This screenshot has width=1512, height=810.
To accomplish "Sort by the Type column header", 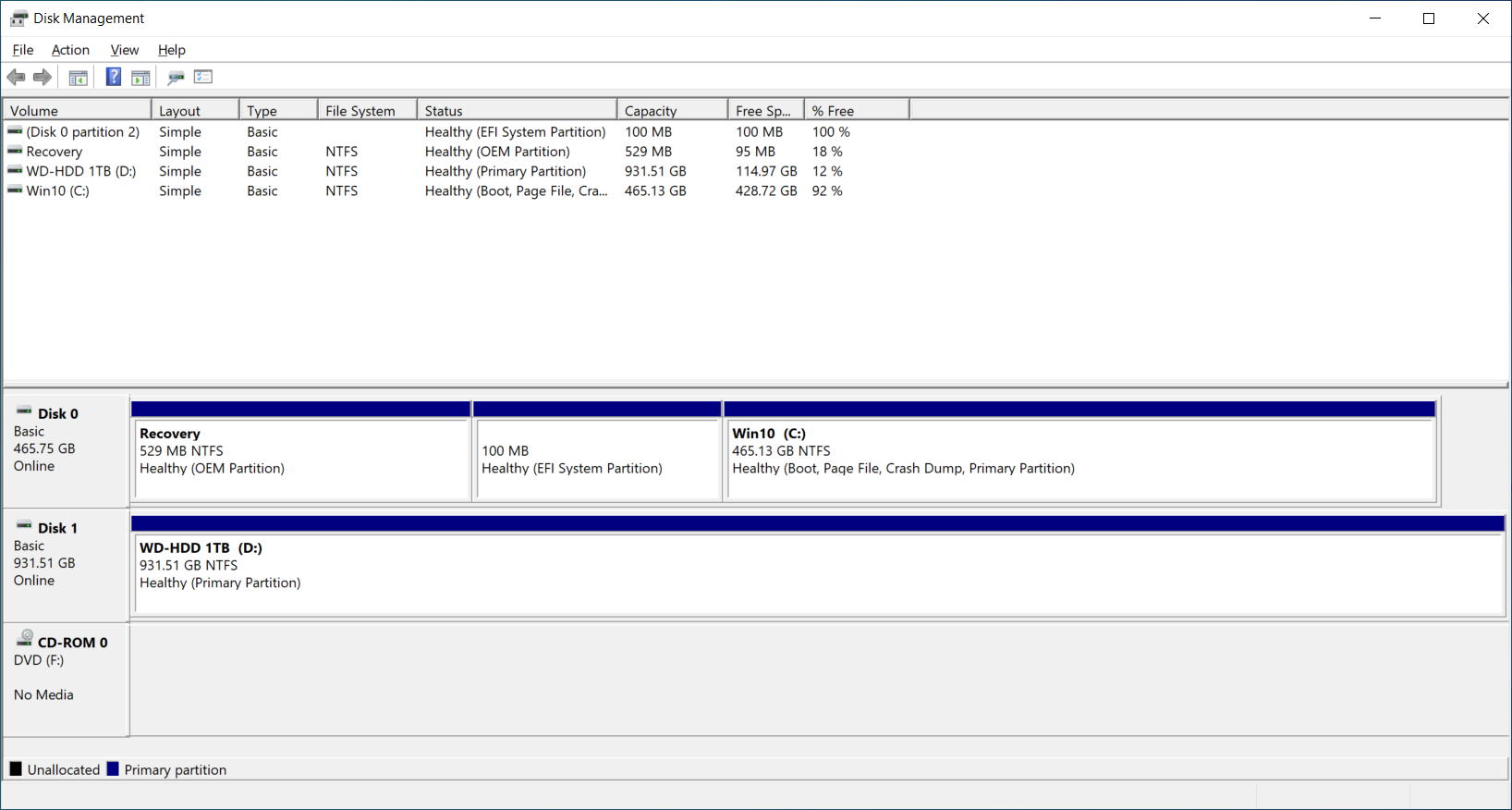I will [x=279, y=110].
